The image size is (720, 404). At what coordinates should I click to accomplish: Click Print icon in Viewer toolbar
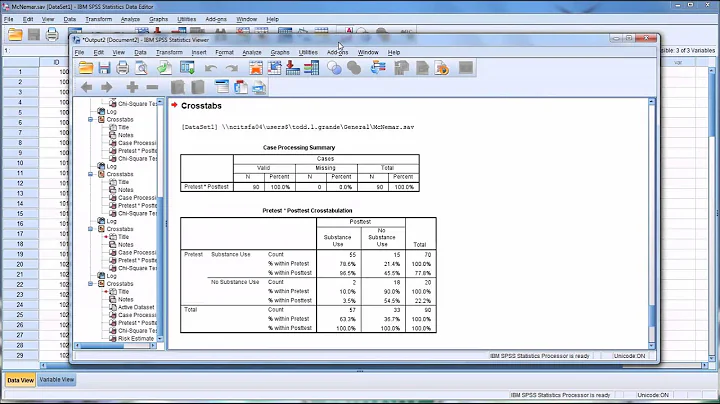click(x=122, y=68)
